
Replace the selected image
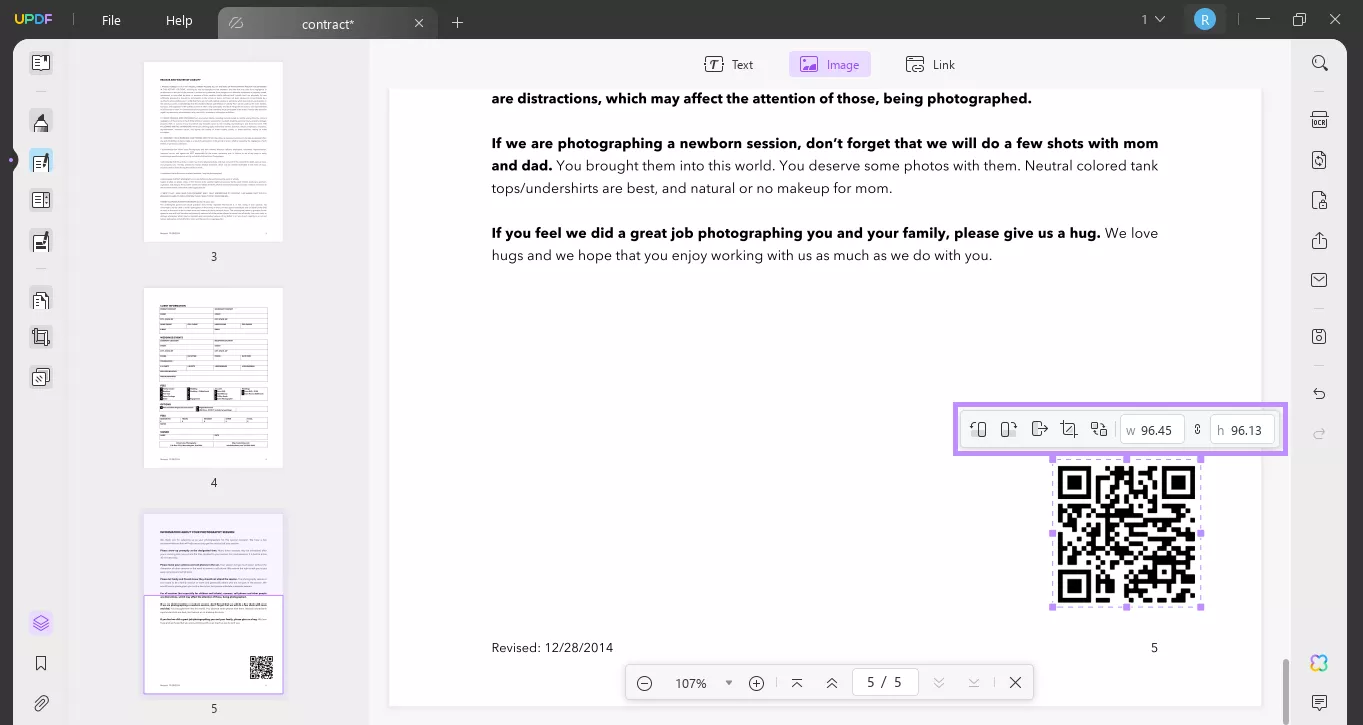pyautogui.click(x=1099, y=429)
